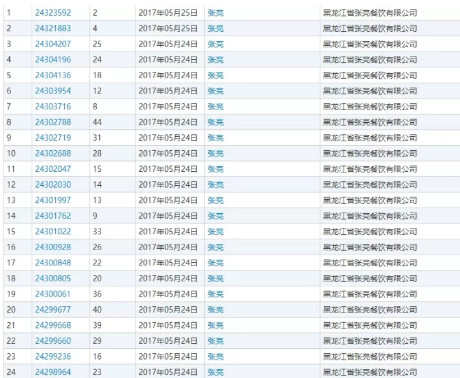This screenshot has width=460, height=378.
Task: Click applicant 黑龙江省张亮餐饮有限公司 in row 5
Action: 370,75
